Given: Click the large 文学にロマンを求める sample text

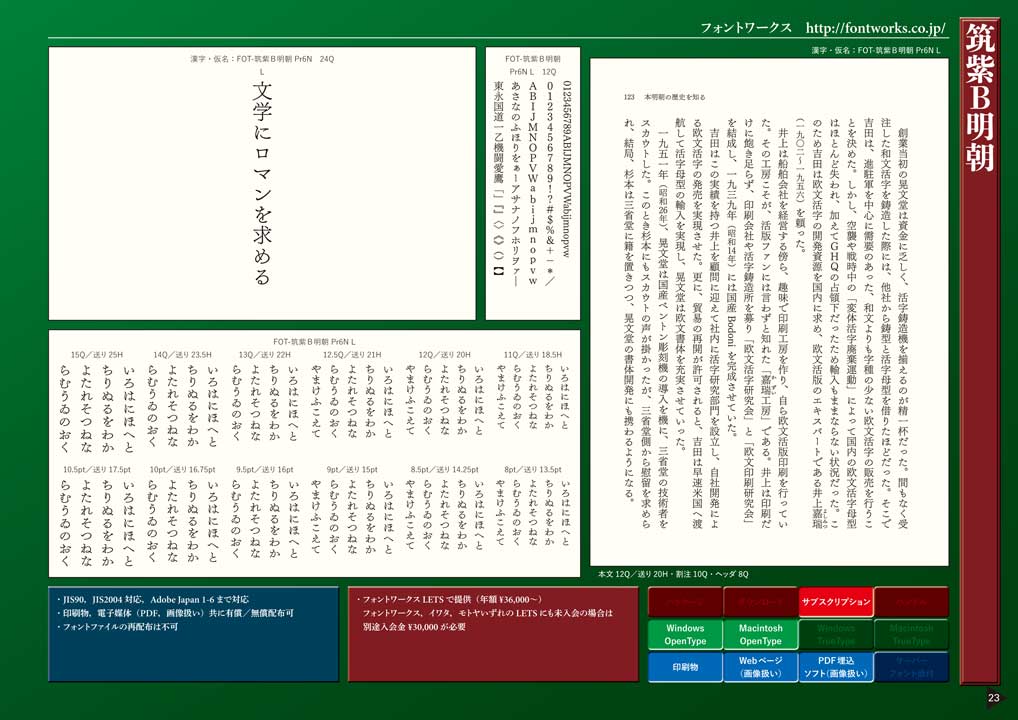Looking at the screenshot, I should [262, 183].
